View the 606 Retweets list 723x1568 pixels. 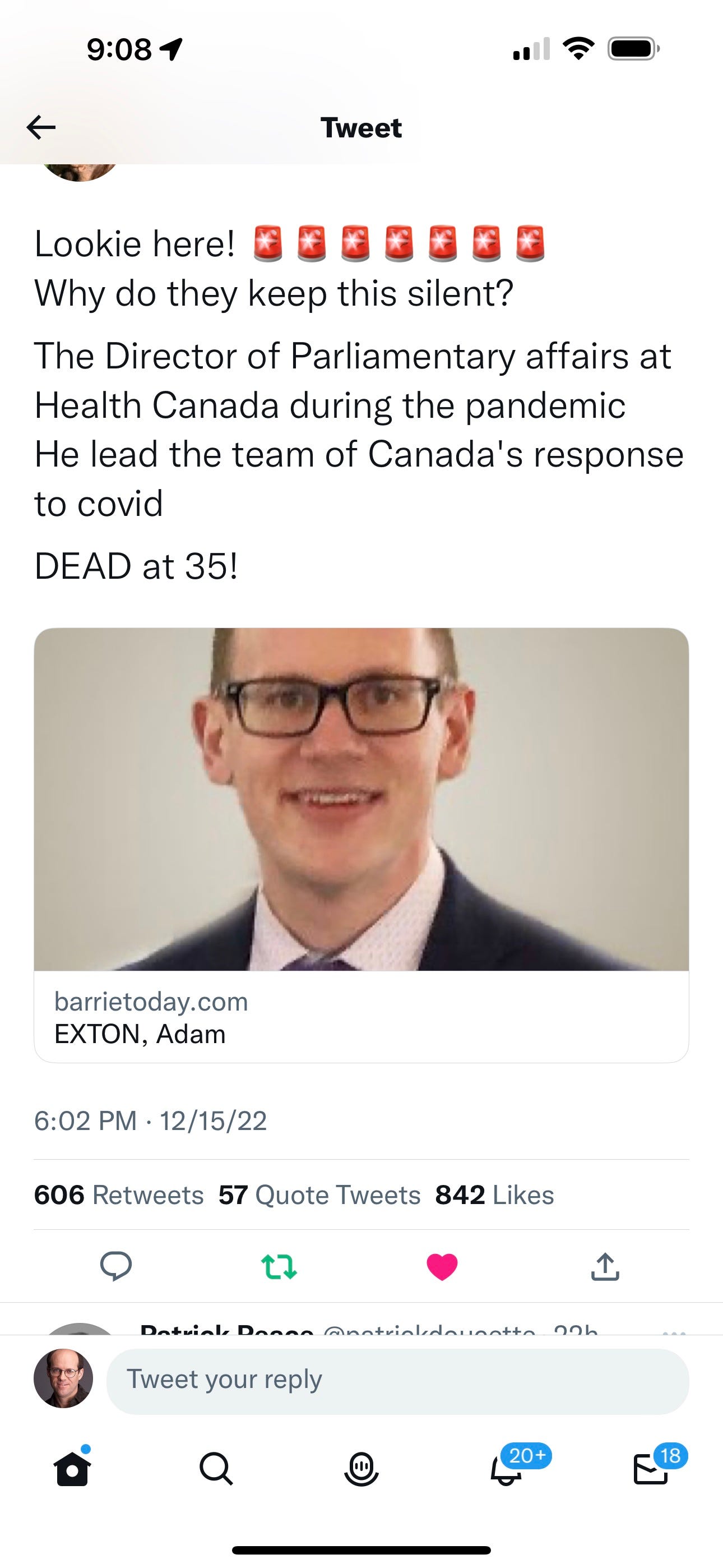[119, 1195]
